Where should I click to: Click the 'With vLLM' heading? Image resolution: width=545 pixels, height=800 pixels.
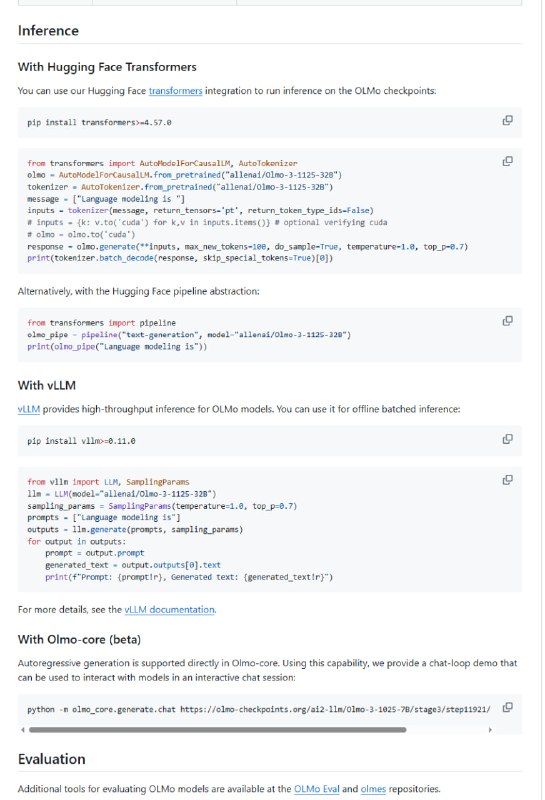(47, 385)
